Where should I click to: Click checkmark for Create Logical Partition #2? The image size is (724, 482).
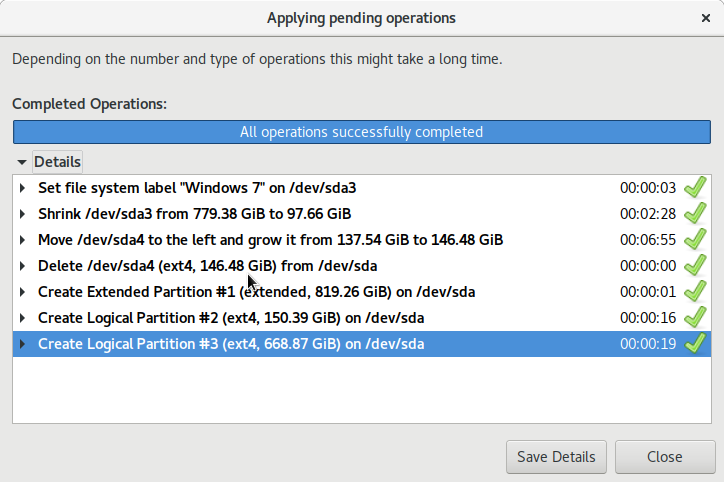[x=695, y=317]
